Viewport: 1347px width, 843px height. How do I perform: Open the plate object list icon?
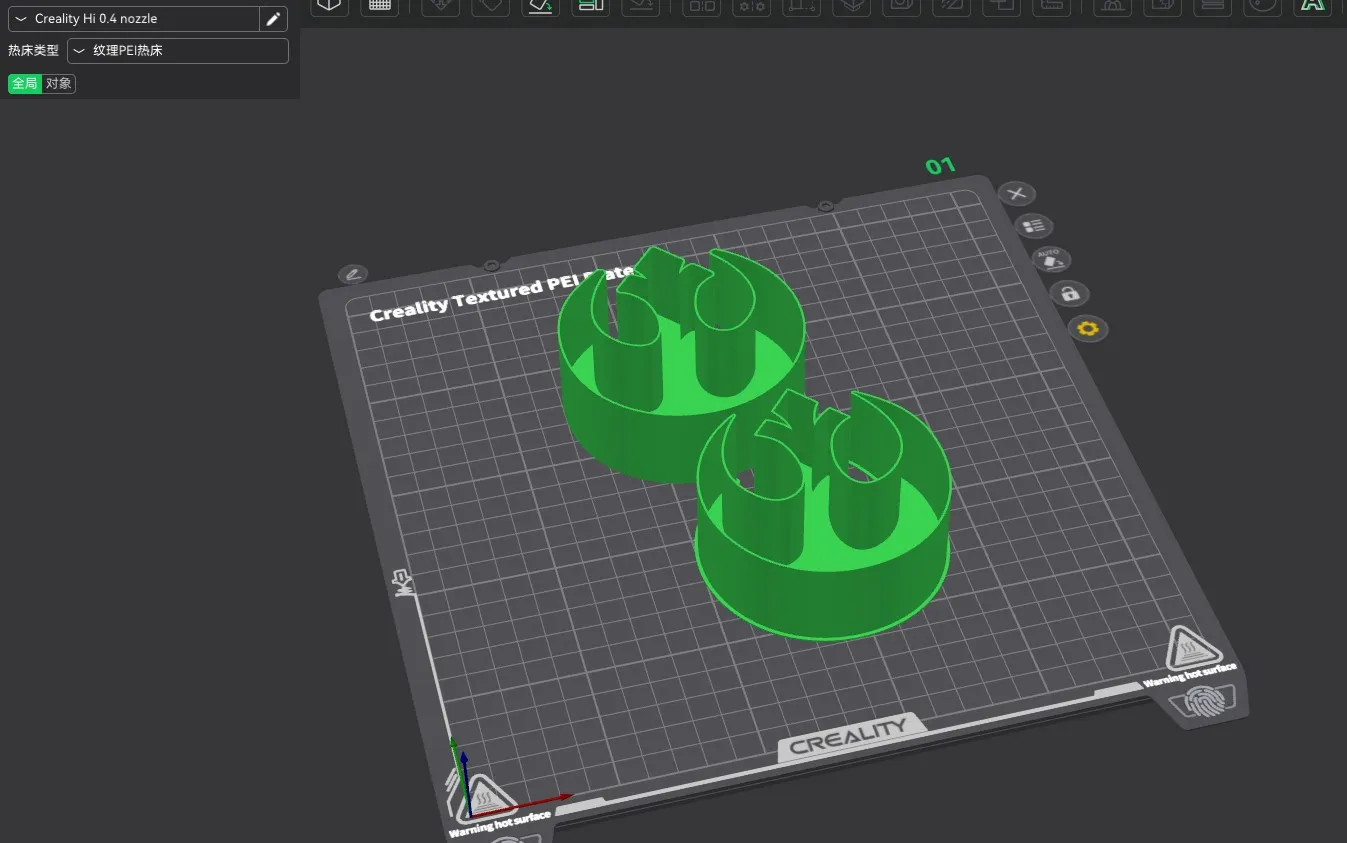1034,226
